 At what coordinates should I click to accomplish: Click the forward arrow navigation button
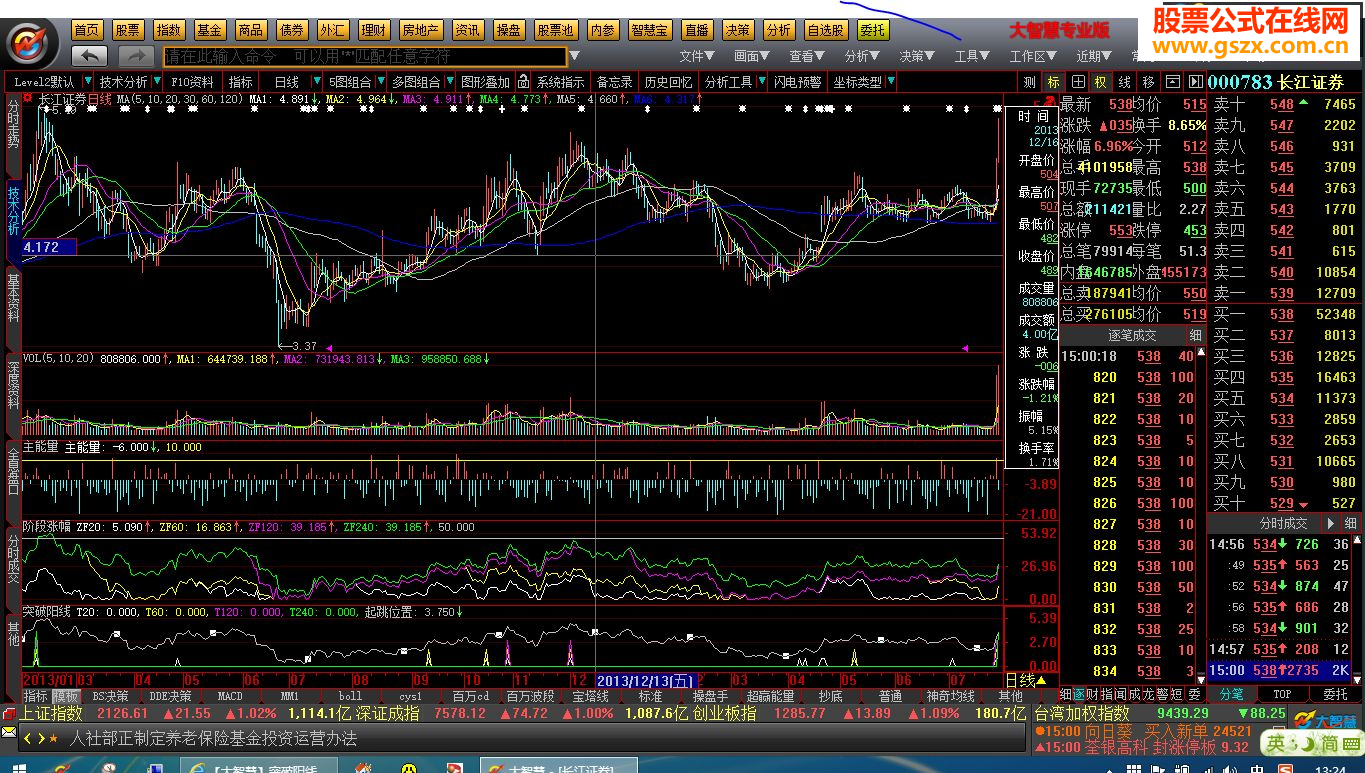(x=136, y=56)
